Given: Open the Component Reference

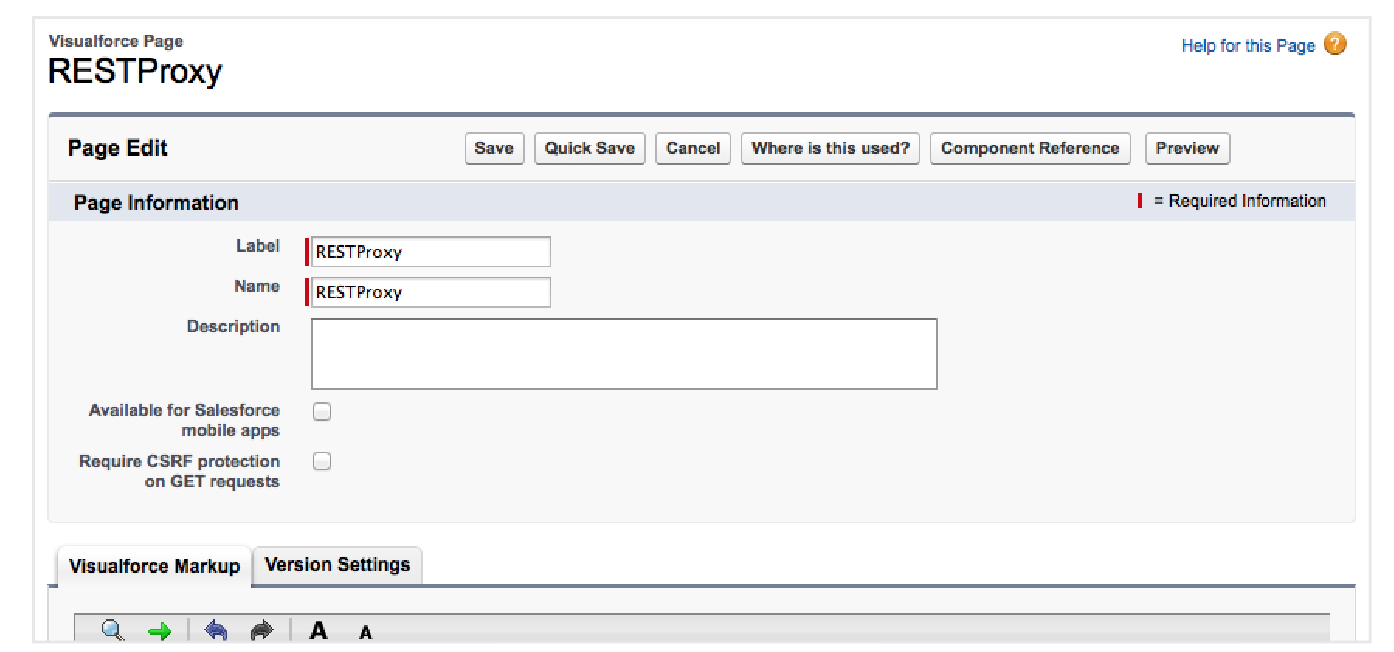Looking at the screenshot, I should point(1030,148).
